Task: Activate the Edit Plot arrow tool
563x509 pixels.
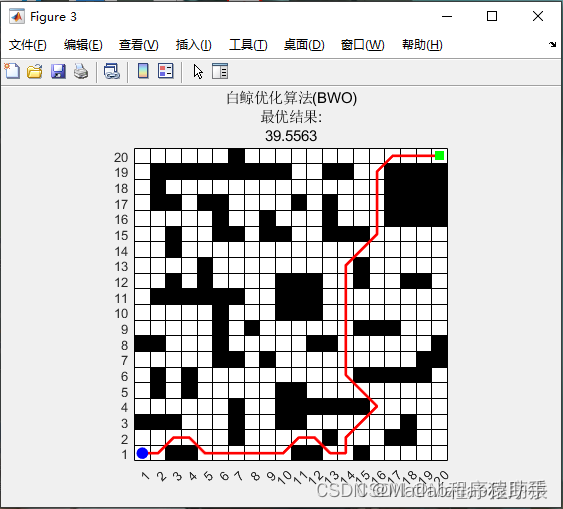Action: click(x=198, y=71)
